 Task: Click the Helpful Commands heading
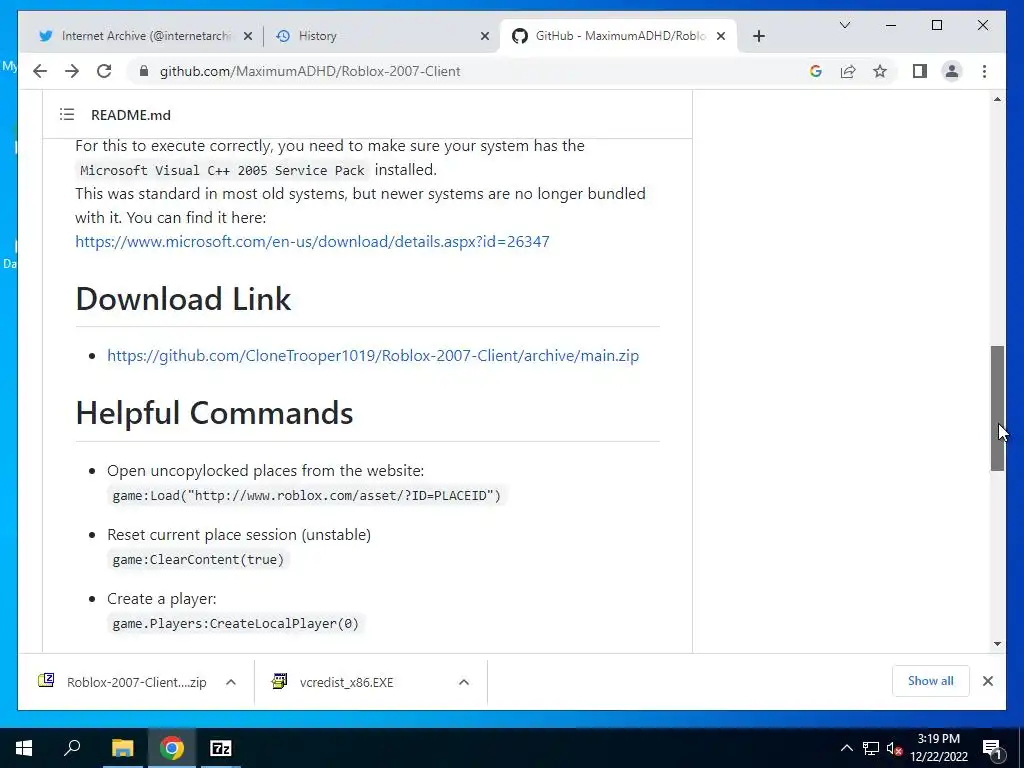click(214, 413)
